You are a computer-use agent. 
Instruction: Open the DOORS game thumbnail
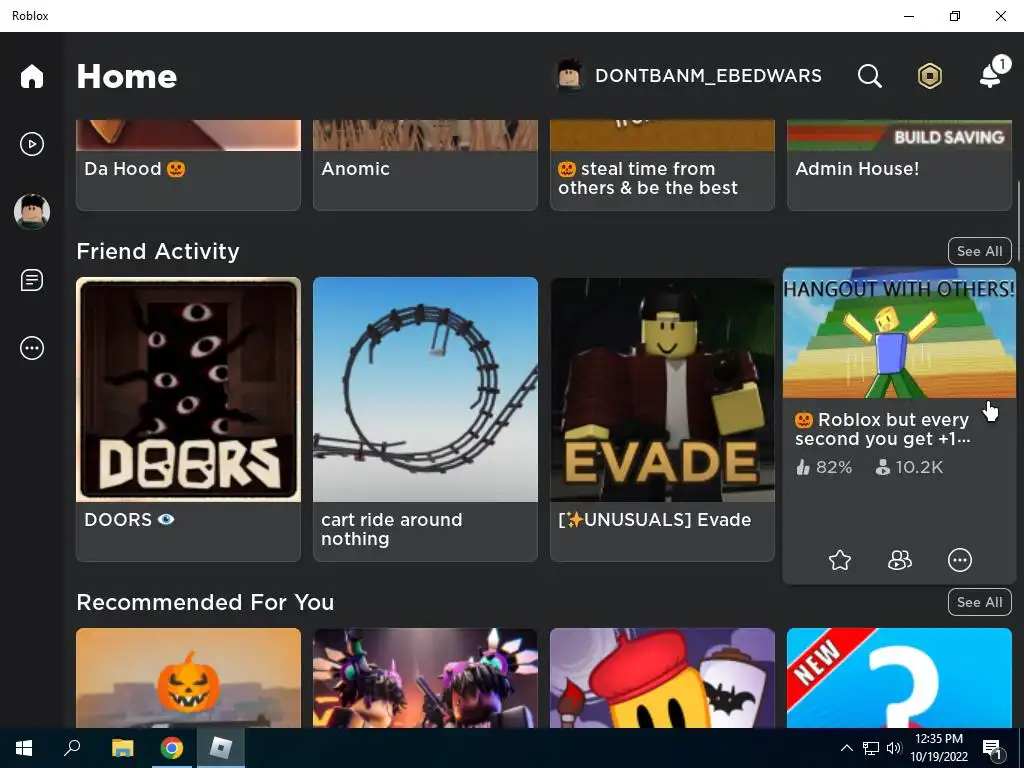point(188,389)
